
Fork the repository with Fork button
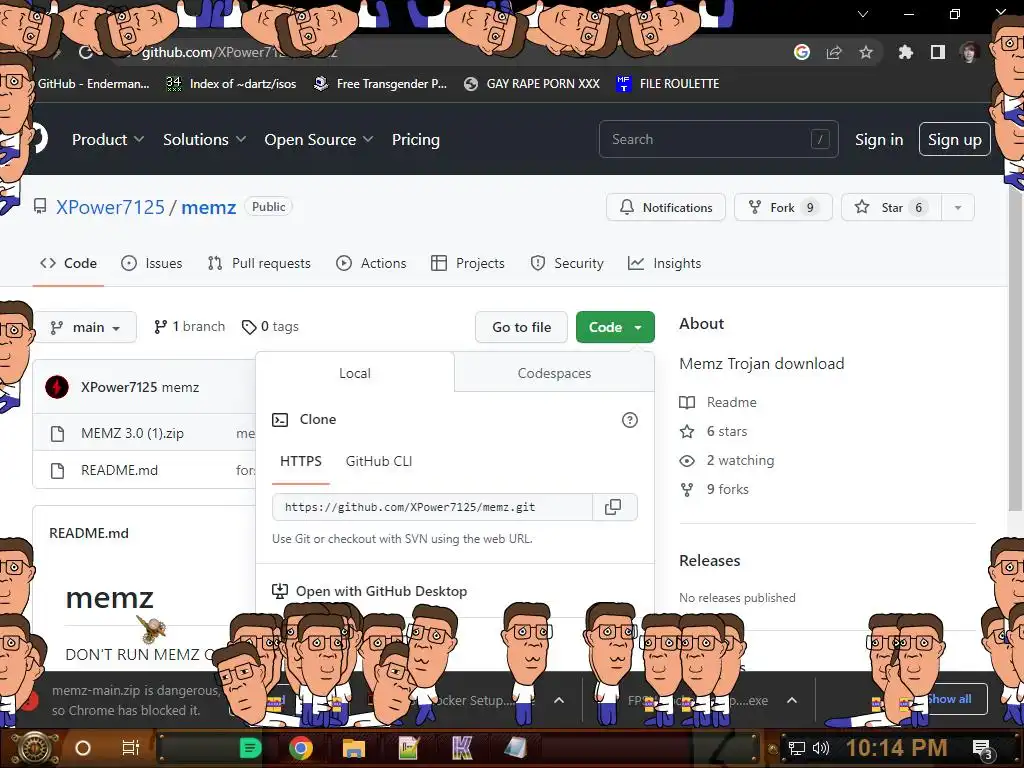coord(783,207)
